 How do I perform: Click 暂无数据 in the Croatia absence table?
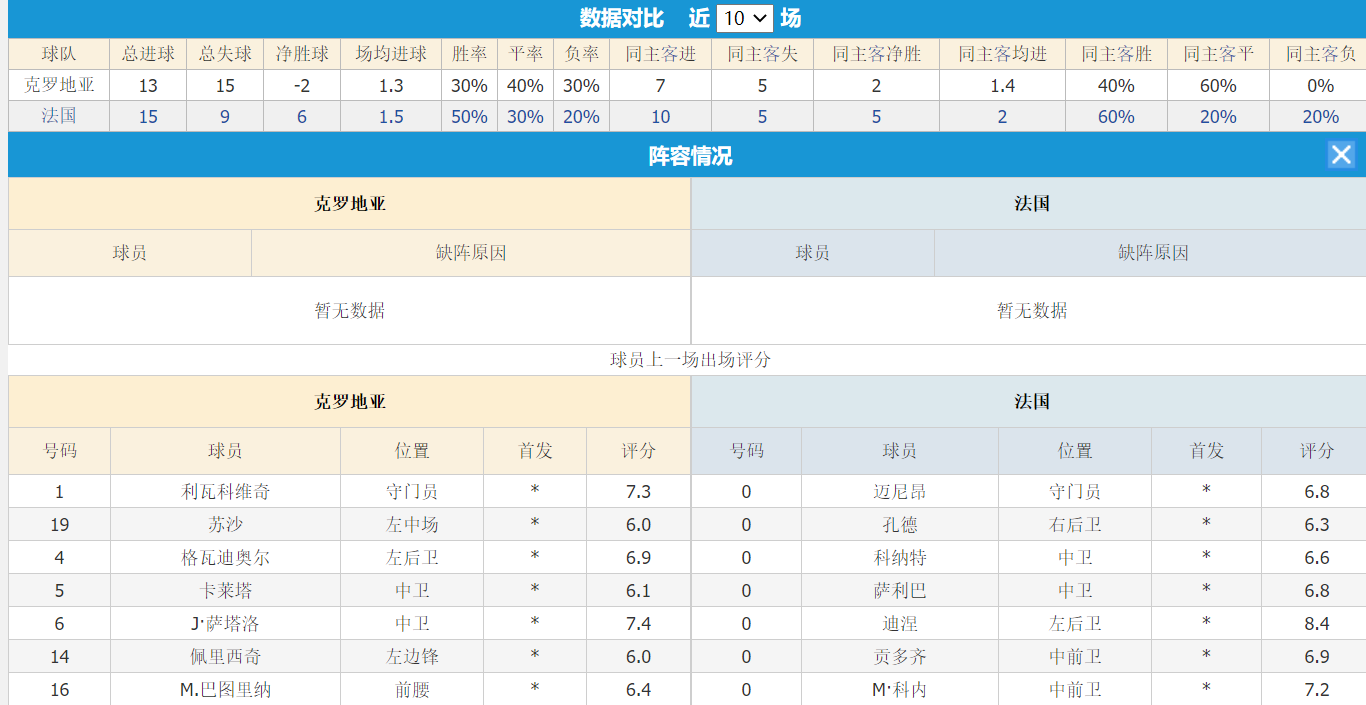(x=348, y=310)
